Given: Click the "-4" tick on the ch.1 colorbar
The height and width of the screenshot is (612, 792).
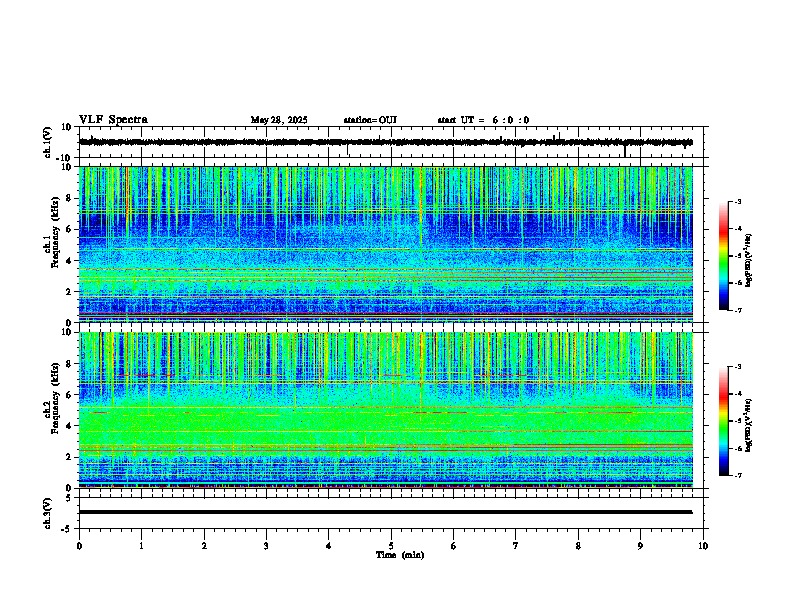Looking at the screenshot, I should [738, 229].
